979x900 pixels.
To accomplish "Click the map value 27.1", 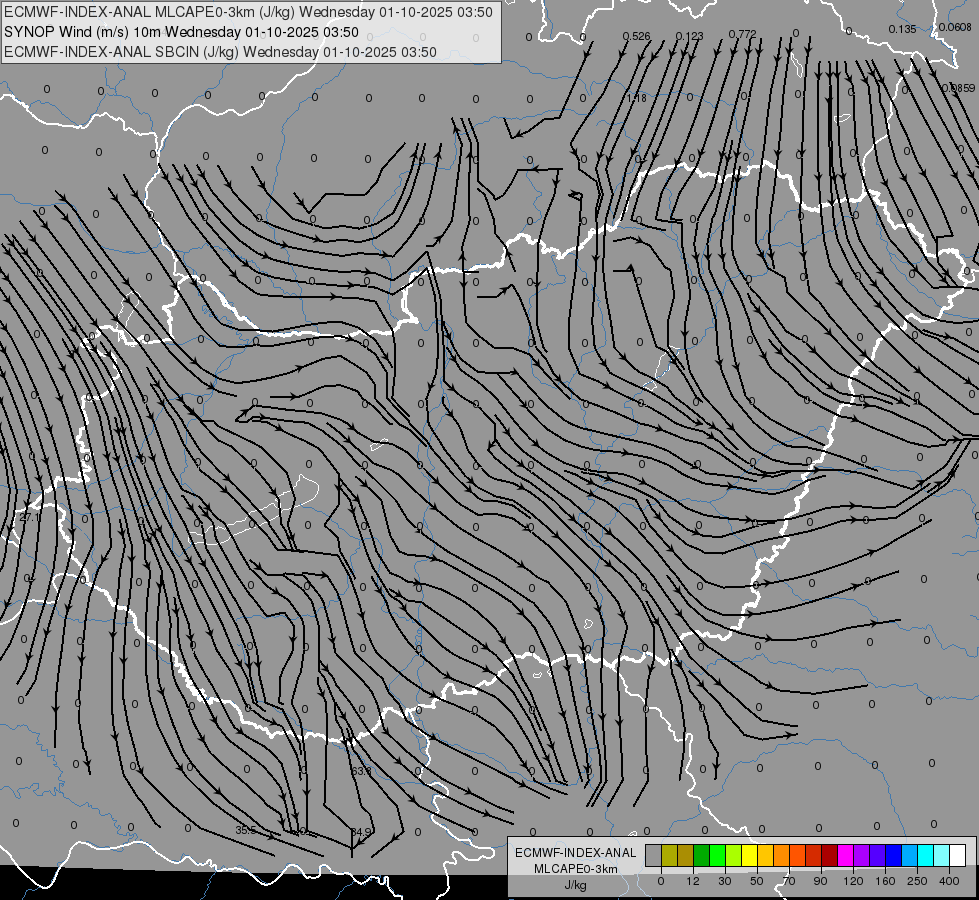I will [29, 518].
